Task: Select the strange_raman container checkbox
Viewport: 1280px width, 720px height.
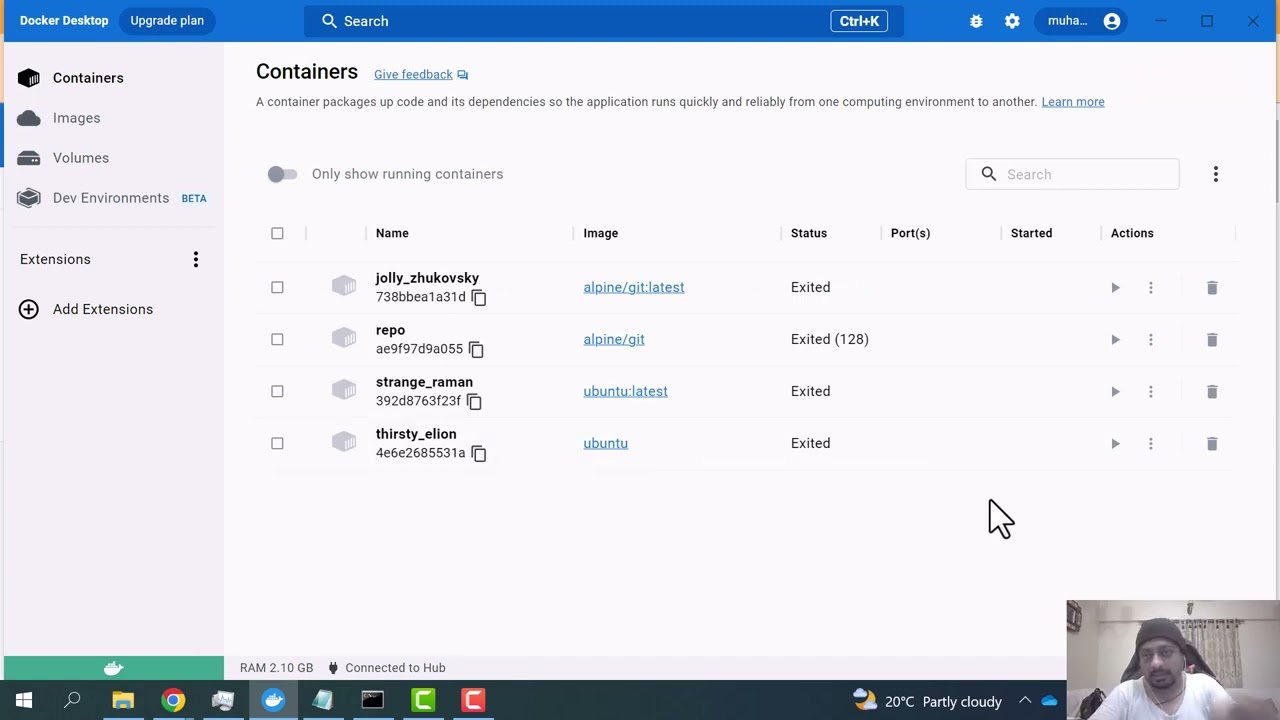Action: coord(277,391)
